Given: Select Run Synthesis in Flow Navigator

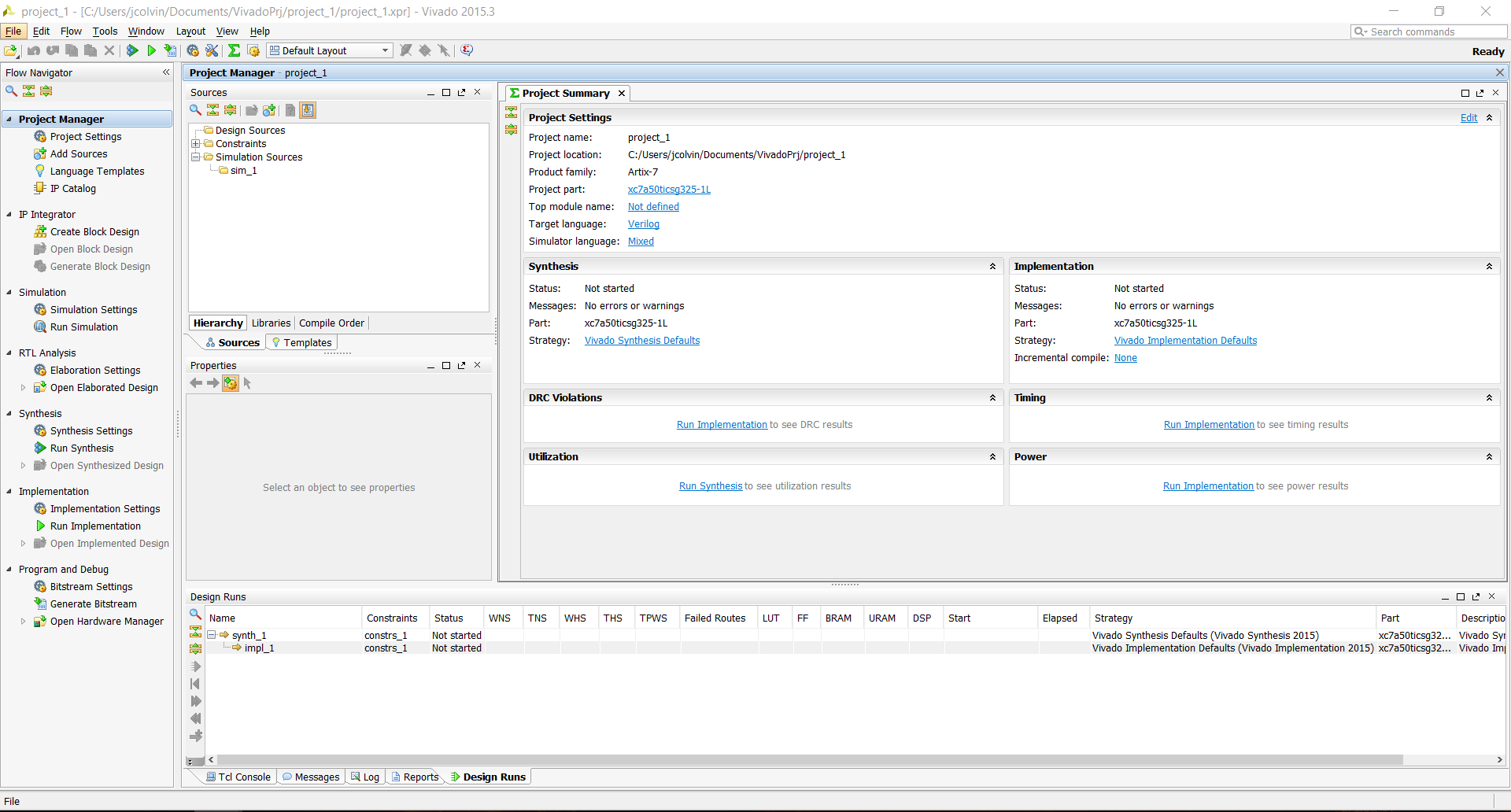Looking at the screenshot, I should (82, 448).
